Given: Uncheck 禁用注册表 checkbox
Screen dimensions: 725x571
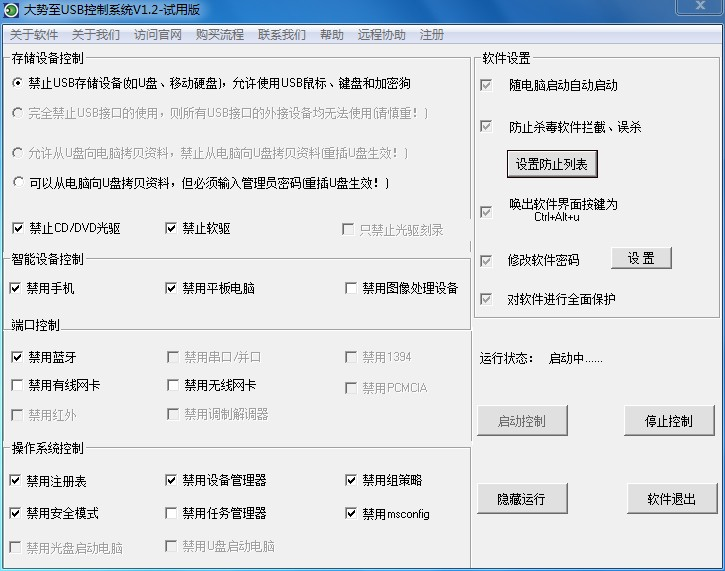Looking at the screenshot, I should [x=15, y=480].
